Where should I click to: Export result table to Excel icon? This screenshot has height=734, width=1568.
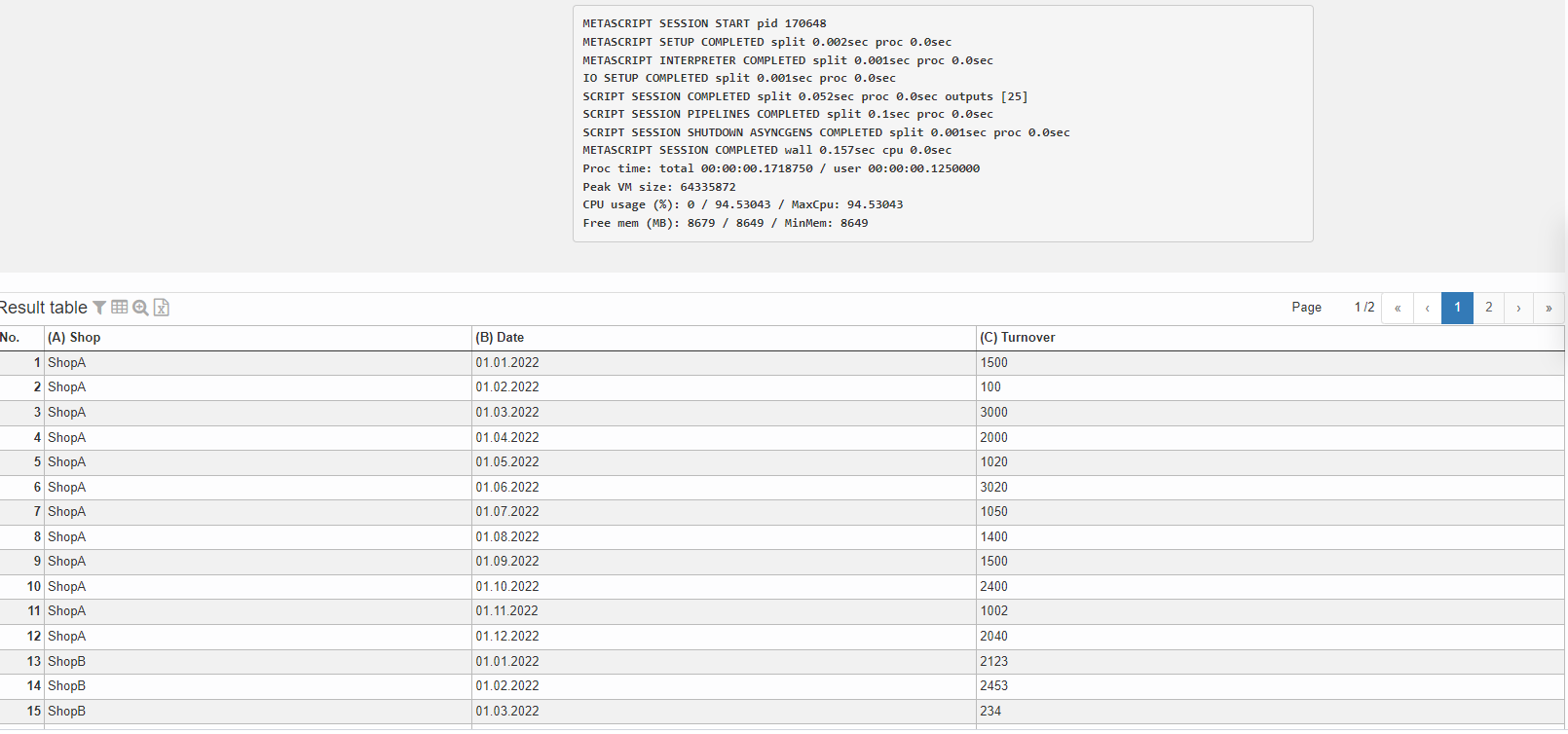click(x=162, y=308)
